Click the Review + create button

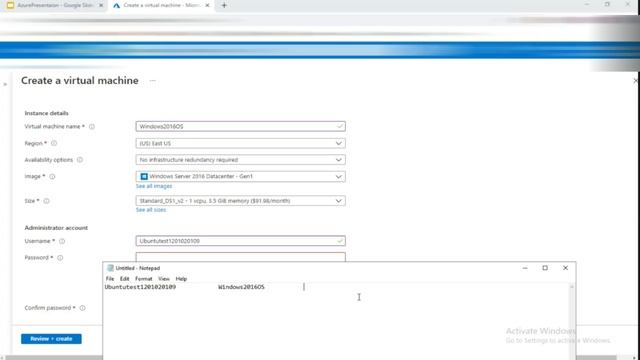[51, 339]
